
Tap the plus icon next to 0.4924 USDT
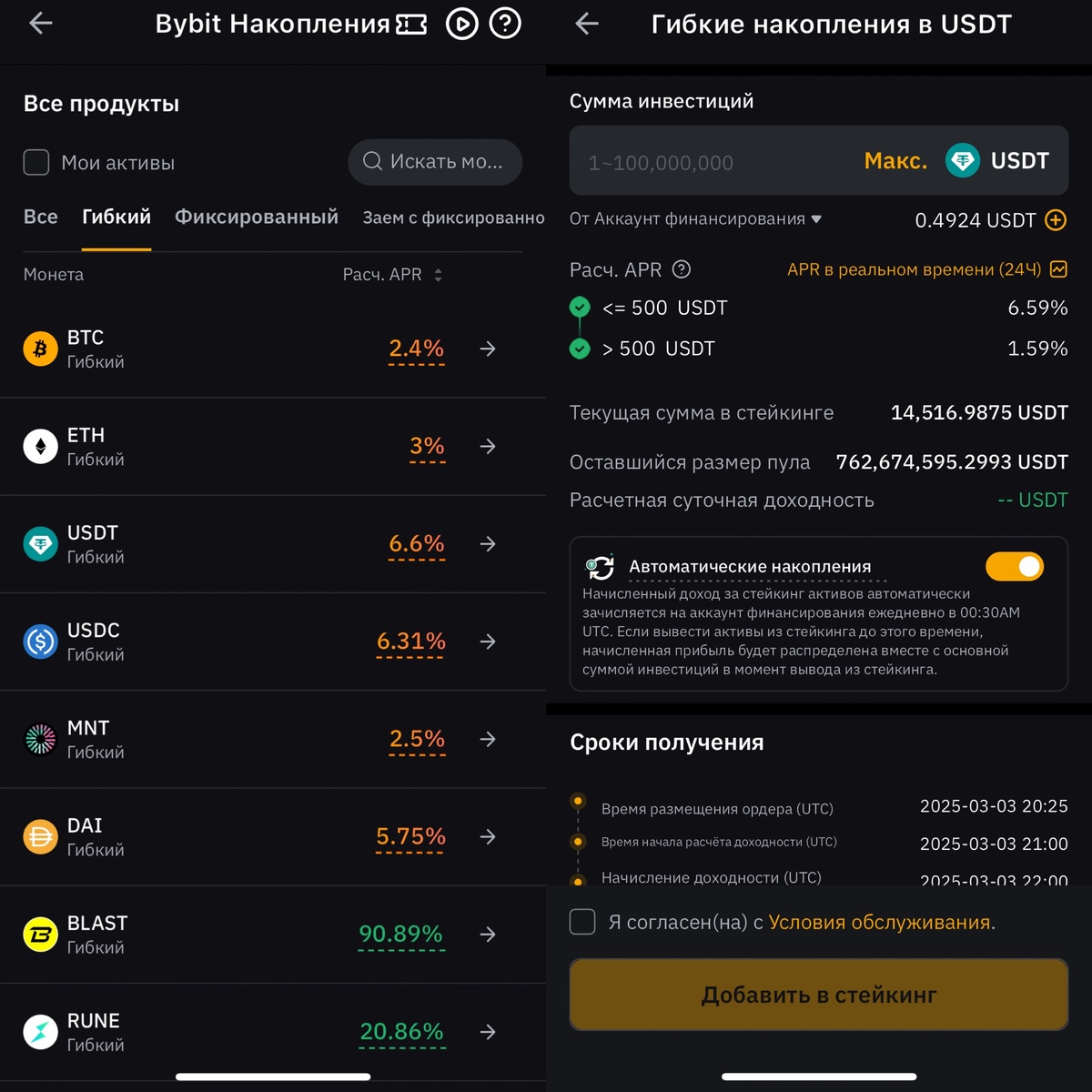click(1056, 220)
